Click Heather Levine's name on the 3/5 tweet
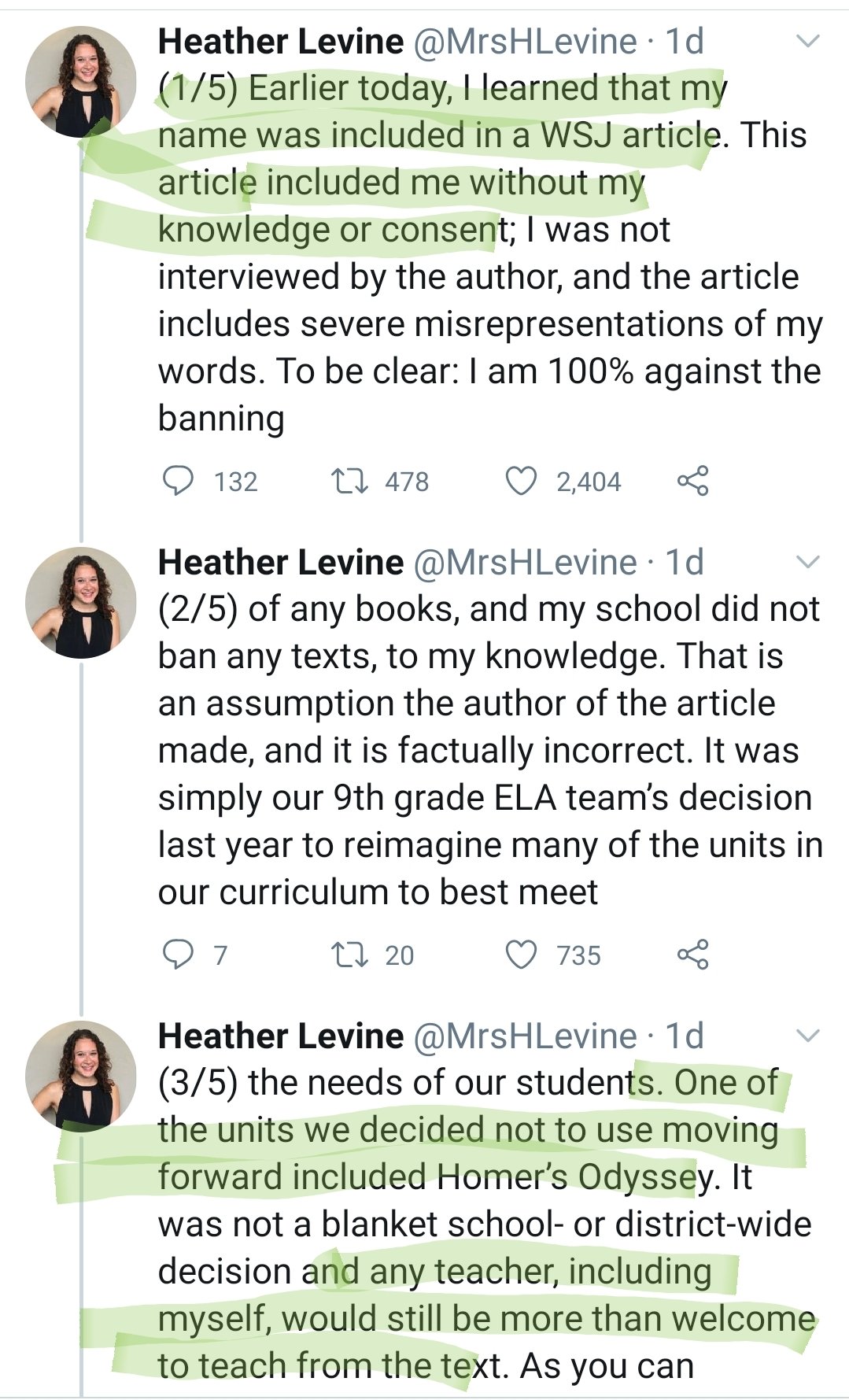The width and height of the screenshot is (849, 1400). (281, 1036)
